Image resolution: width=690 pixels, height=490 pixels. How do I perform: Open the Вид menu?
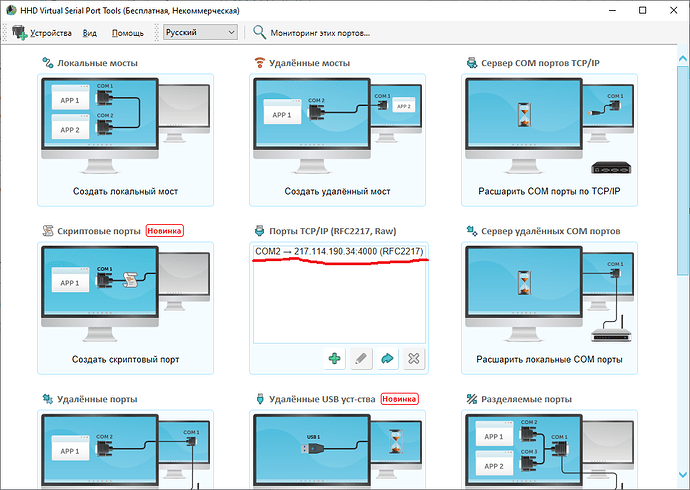[89, 33]
